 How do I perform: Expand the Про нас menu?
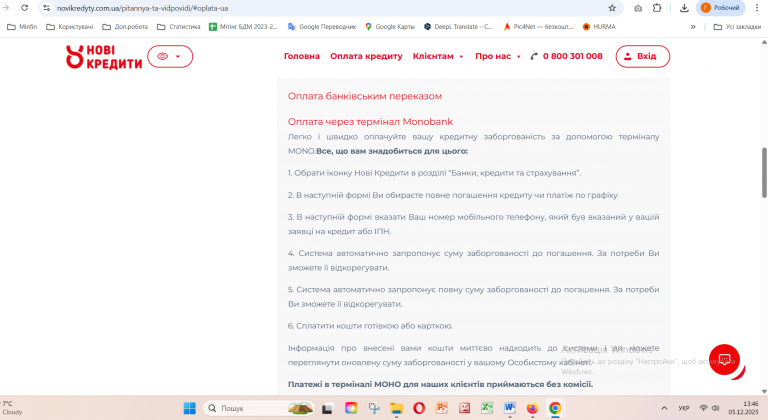[498, 56]
